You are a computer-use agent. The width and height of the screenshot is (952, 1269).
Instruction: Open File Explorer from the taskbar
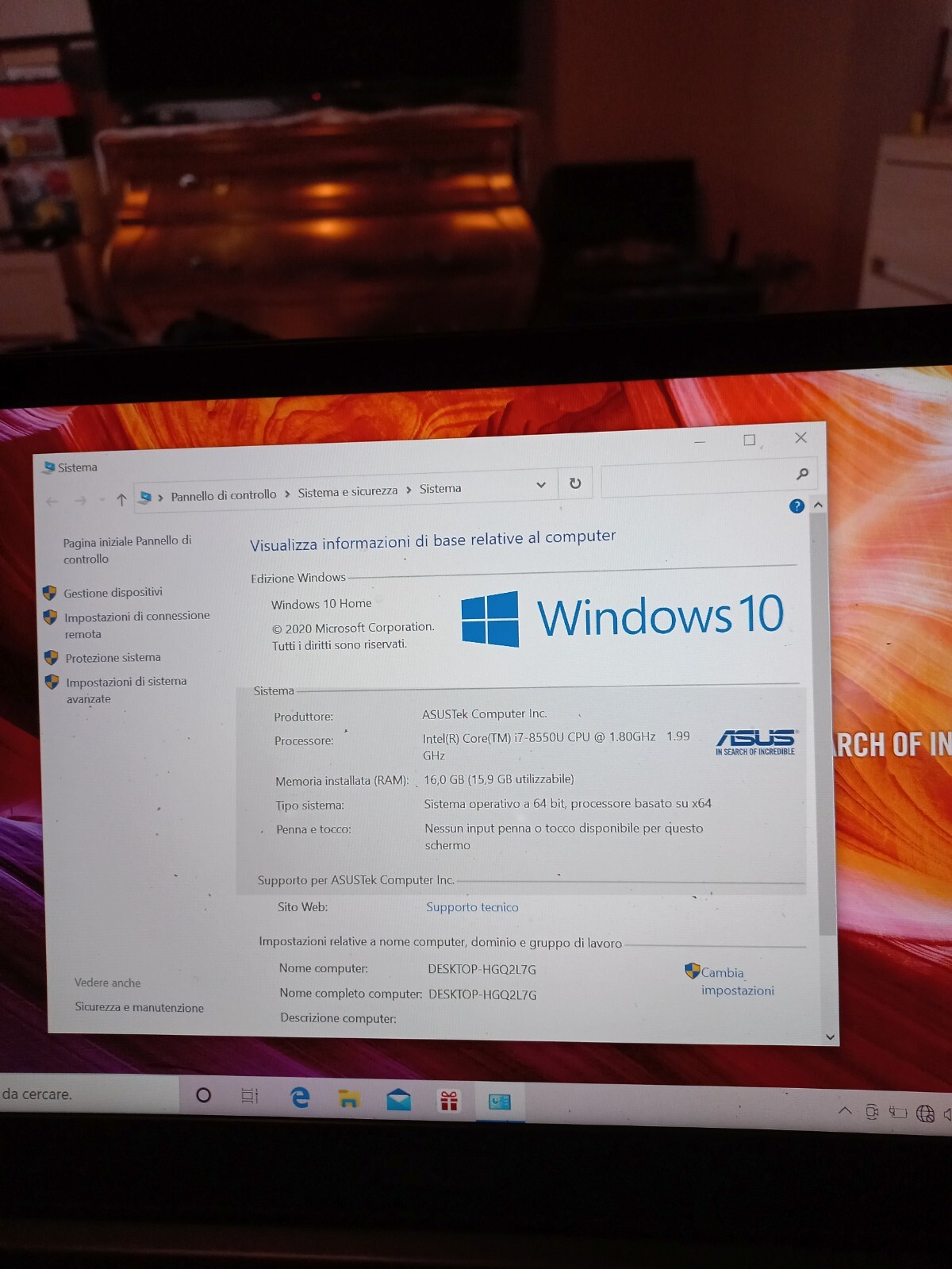tap(349, 1099)
